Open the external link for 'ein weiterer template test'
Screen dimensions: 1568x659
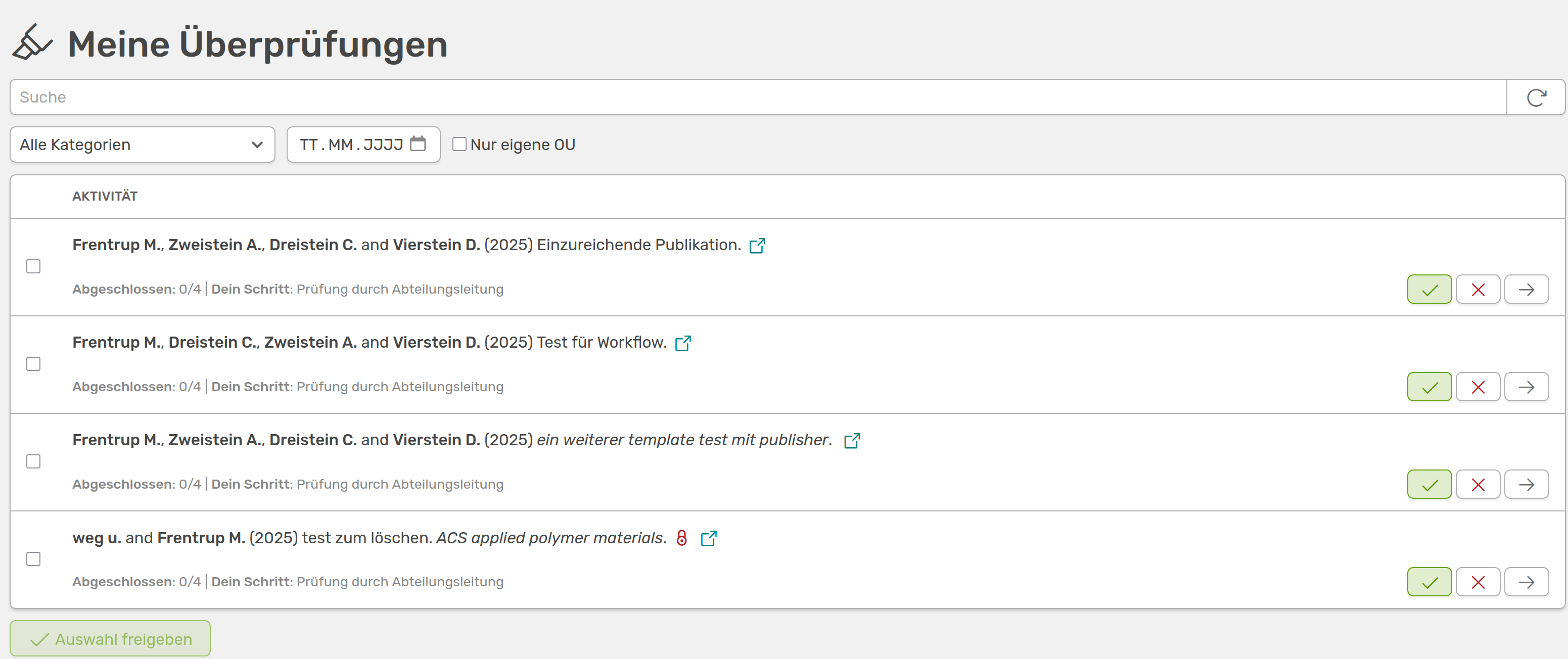point(852,441)
